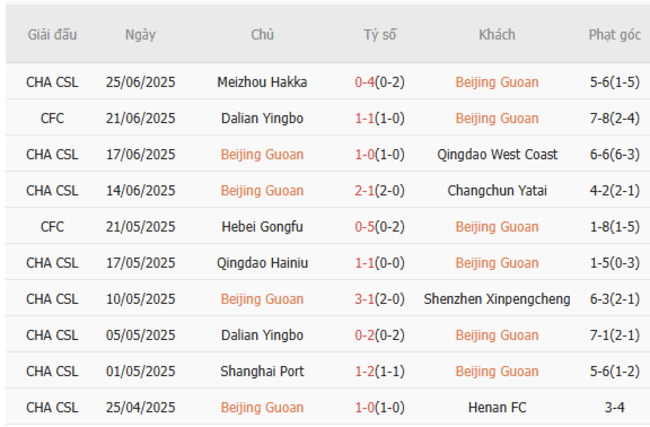
Task: Open Beijing Guoan link in 25/06/2025 row
Action: pos(496,83)
